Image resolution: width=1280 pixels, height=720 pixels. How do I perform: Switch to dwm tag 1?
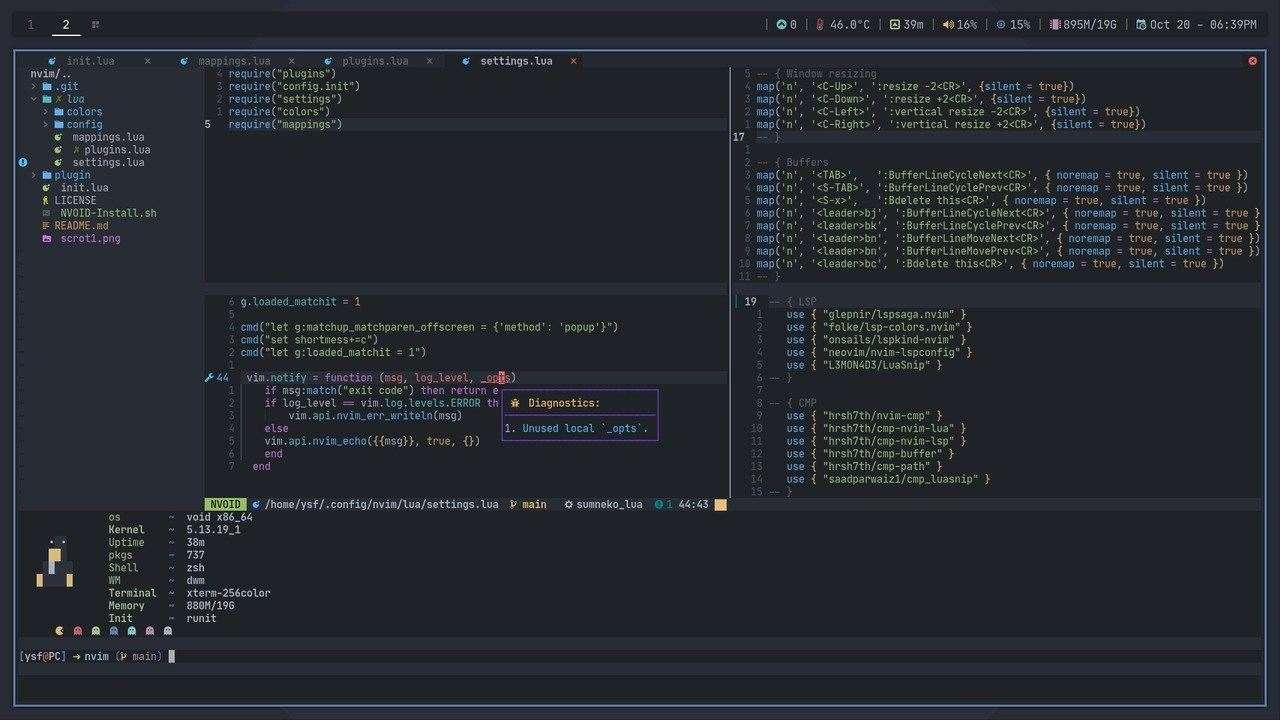(x=30, y=24)
